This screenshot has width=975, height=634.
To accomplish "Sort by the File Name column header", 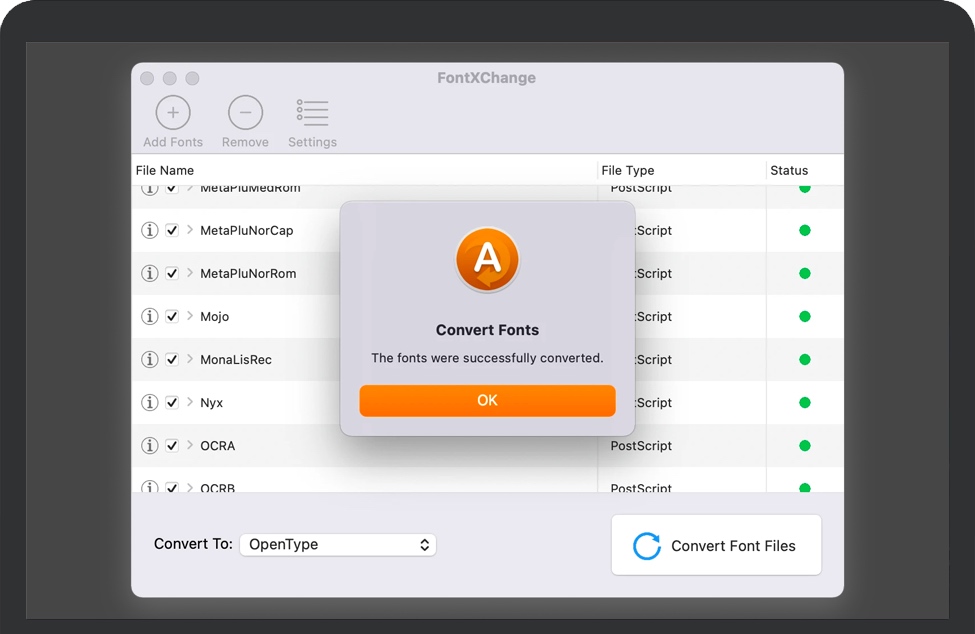I will pos(165,170).
